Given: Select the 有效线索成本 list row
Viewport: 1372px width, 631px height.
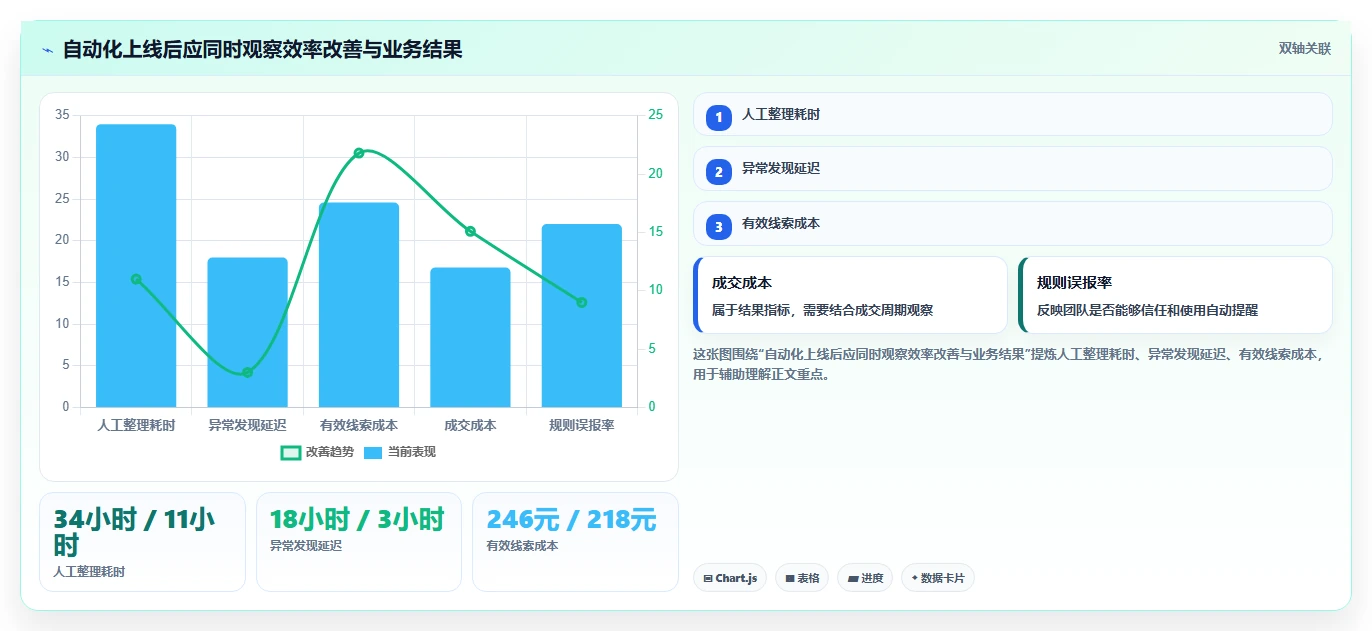Looking at the screenshot, I should (x=1012, y=224).
